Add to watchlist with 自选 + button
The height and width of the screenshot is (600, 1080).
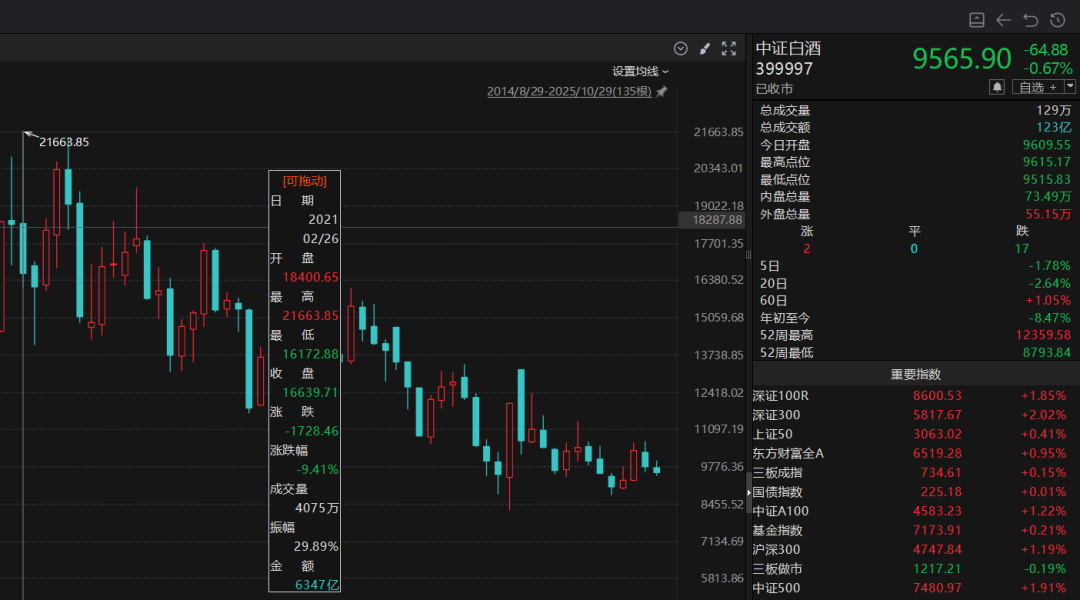point(1037,87)
